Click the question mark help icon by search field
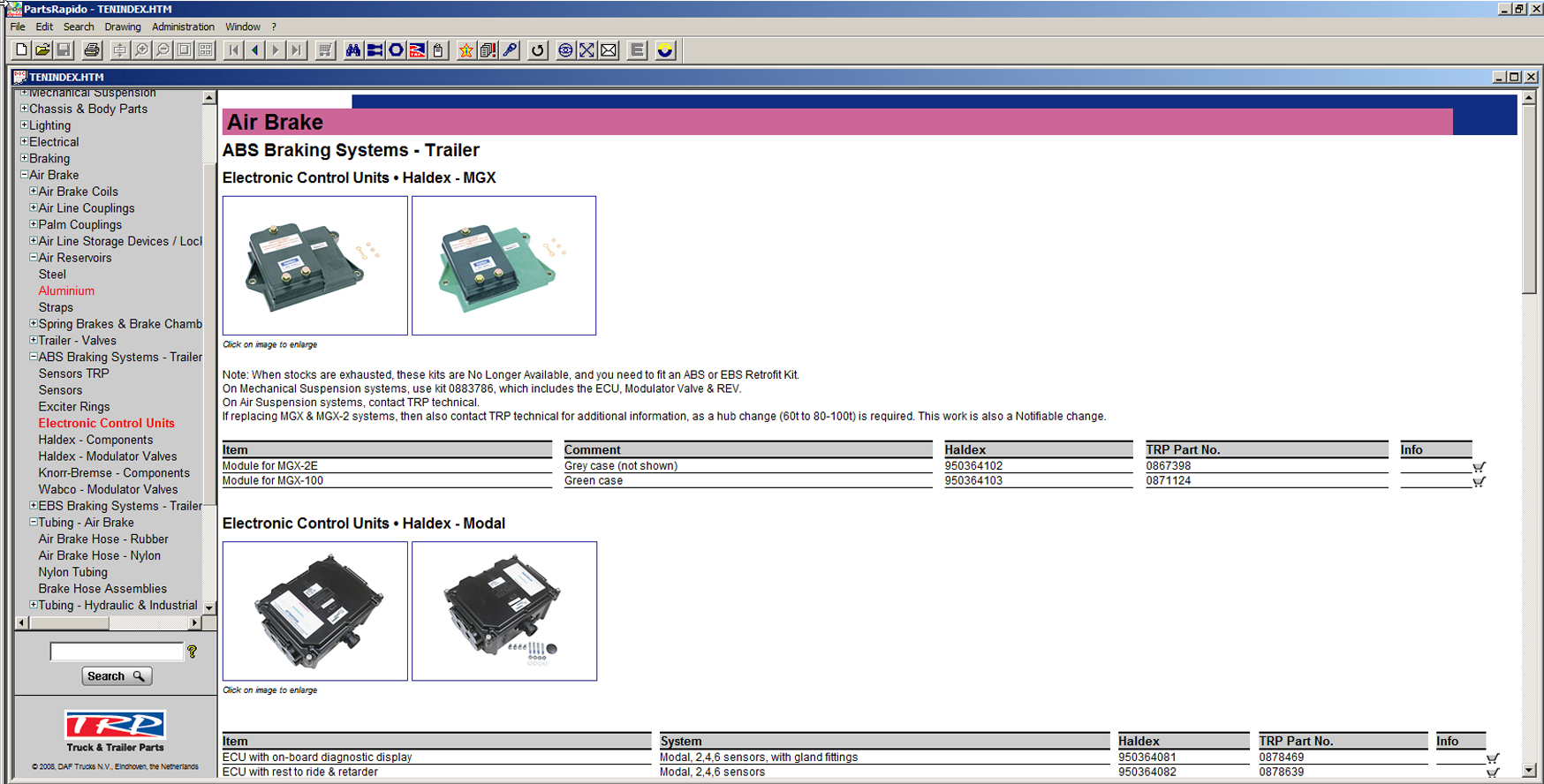The height and width of the screenshot is (784, 1544). tap(192, 652)
